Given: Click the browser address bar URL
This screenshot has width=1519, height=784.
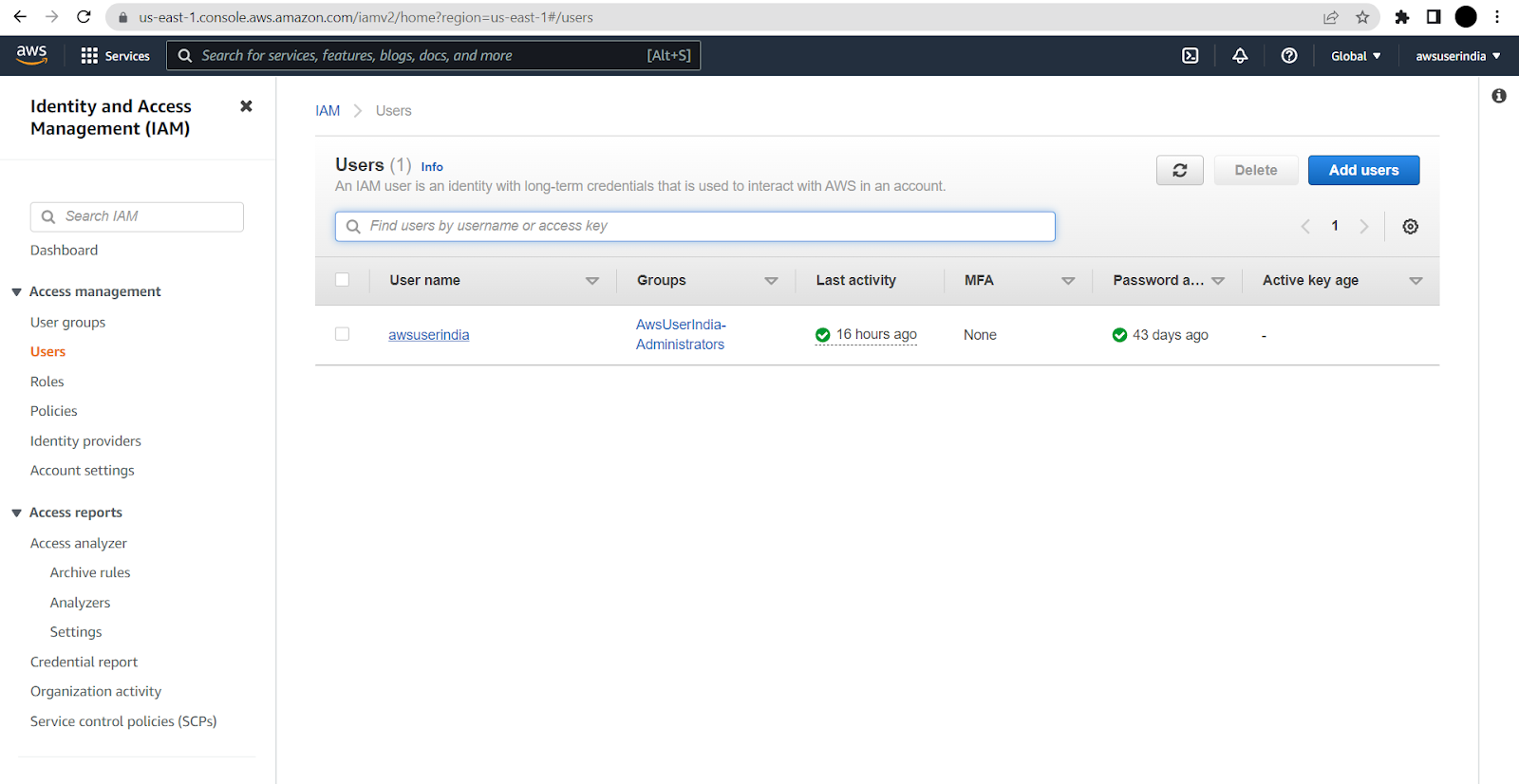Looking at the screenshot, I should [x=366, y=17].
